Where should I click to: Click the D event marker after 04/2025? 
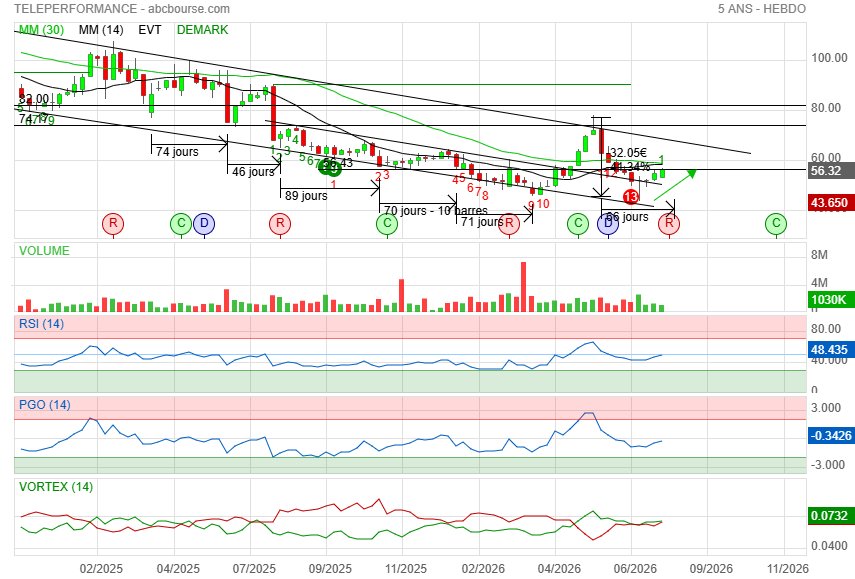pos(204,224)
